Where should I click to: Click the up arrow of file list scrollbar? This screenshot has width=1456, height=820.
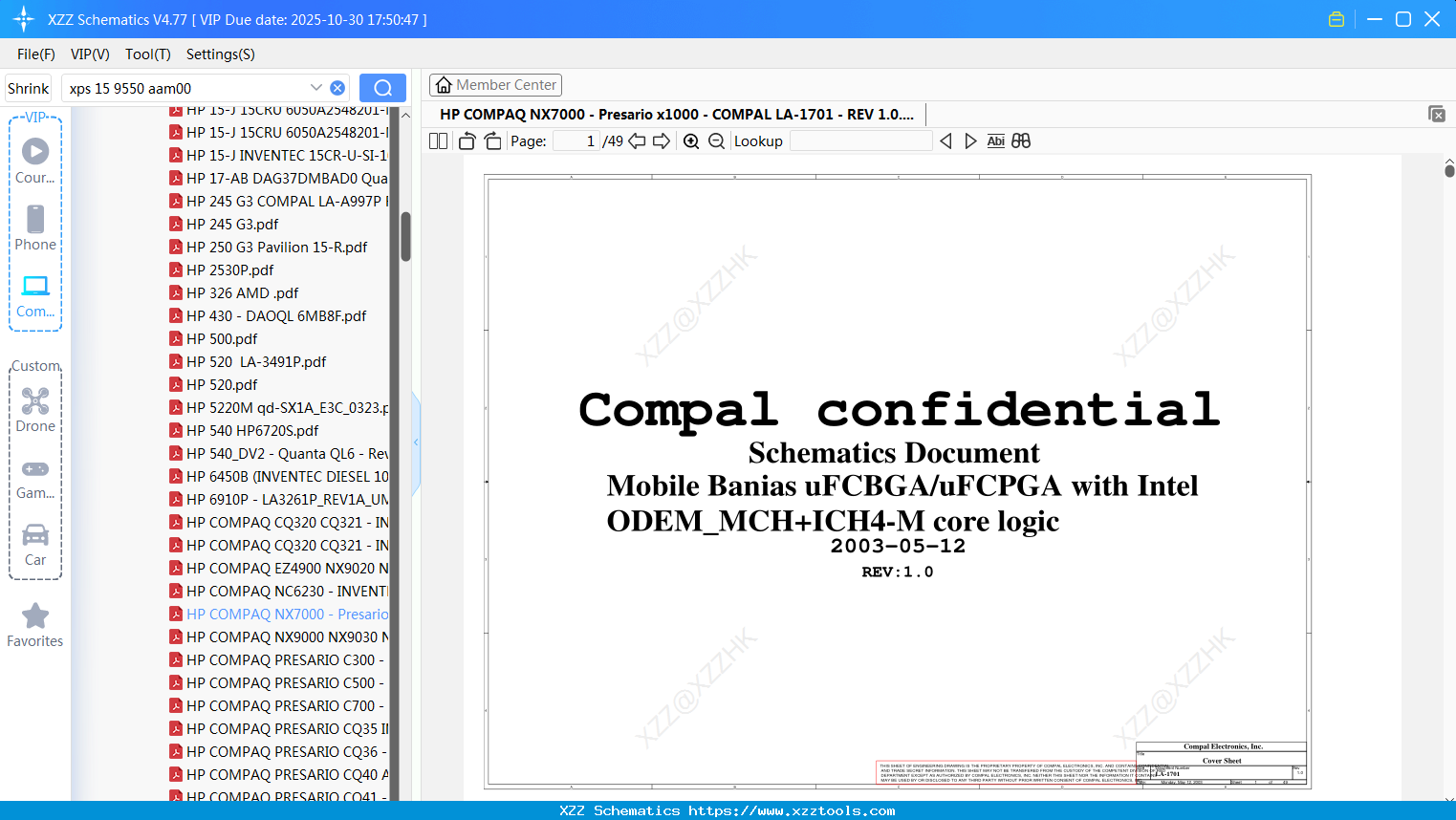tap(405, 115)
